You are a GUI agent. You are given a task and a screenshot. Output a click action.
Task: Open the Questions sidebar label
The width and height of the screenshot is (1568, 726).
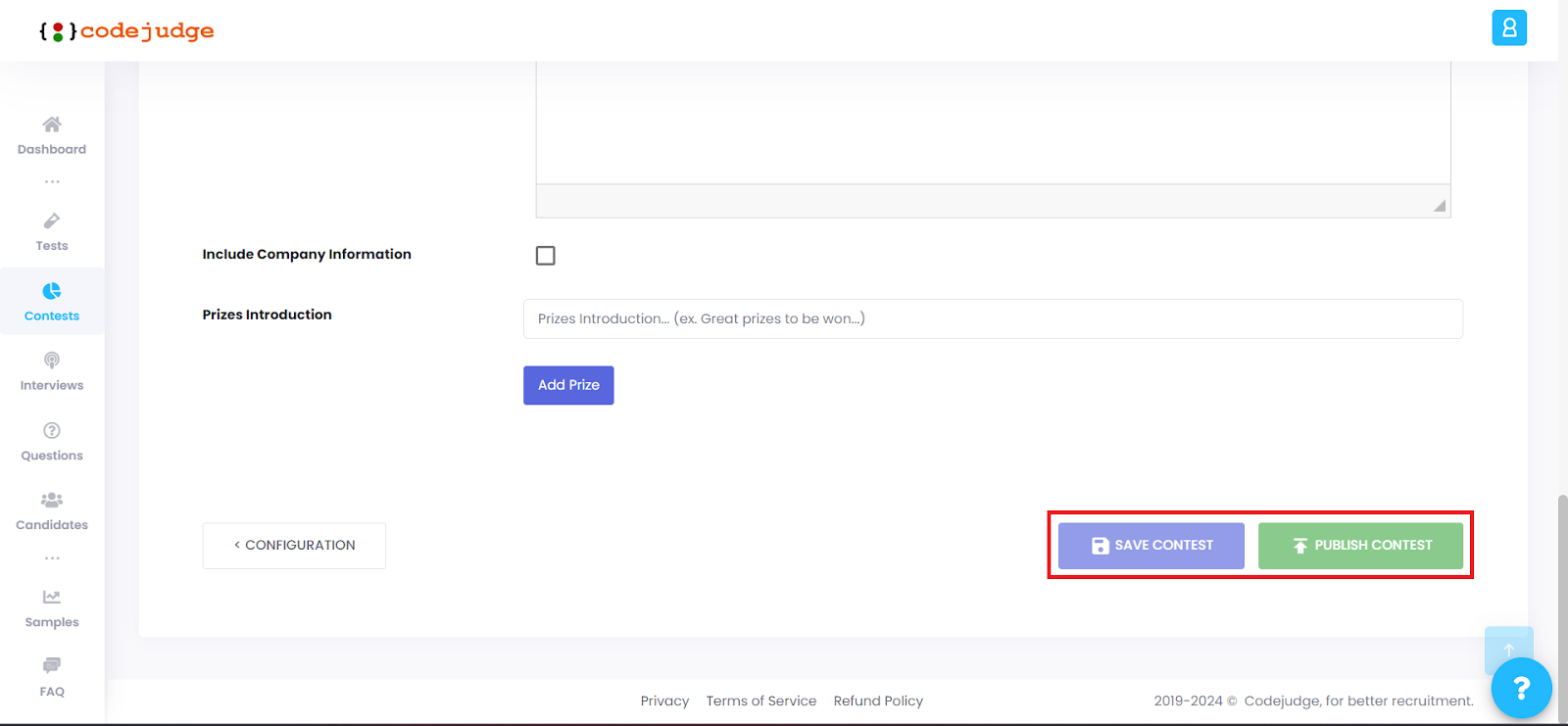click(52, 456)
